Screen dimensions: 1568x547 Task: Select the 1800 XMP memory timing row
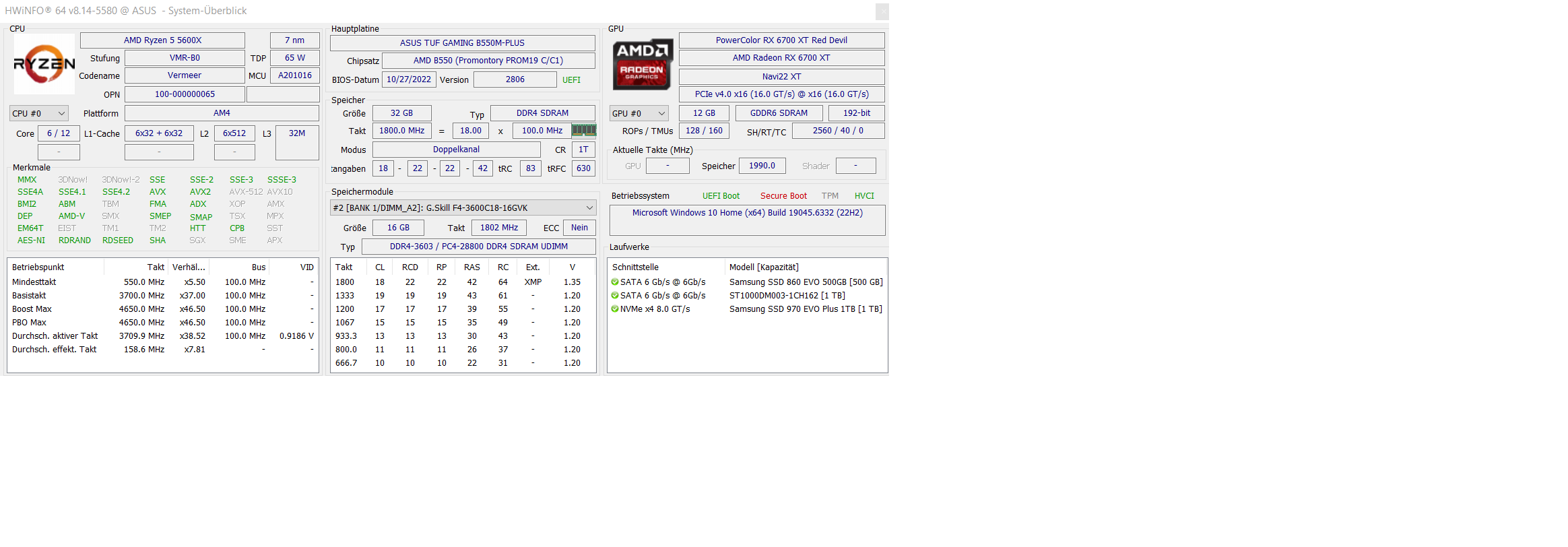(x=463, y=282)
